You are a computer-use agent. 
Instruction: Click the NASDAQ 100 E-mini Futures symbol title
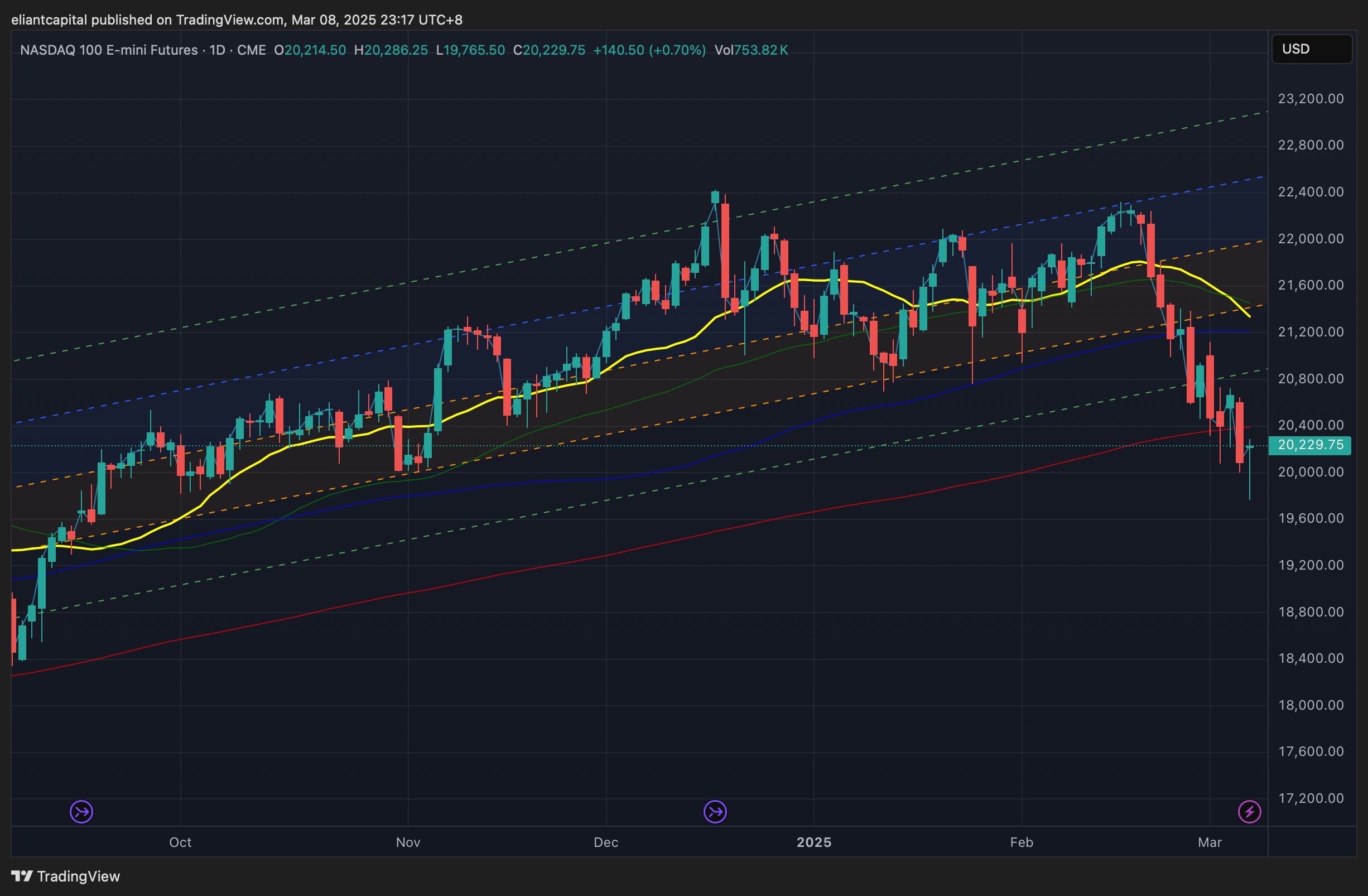109,50
